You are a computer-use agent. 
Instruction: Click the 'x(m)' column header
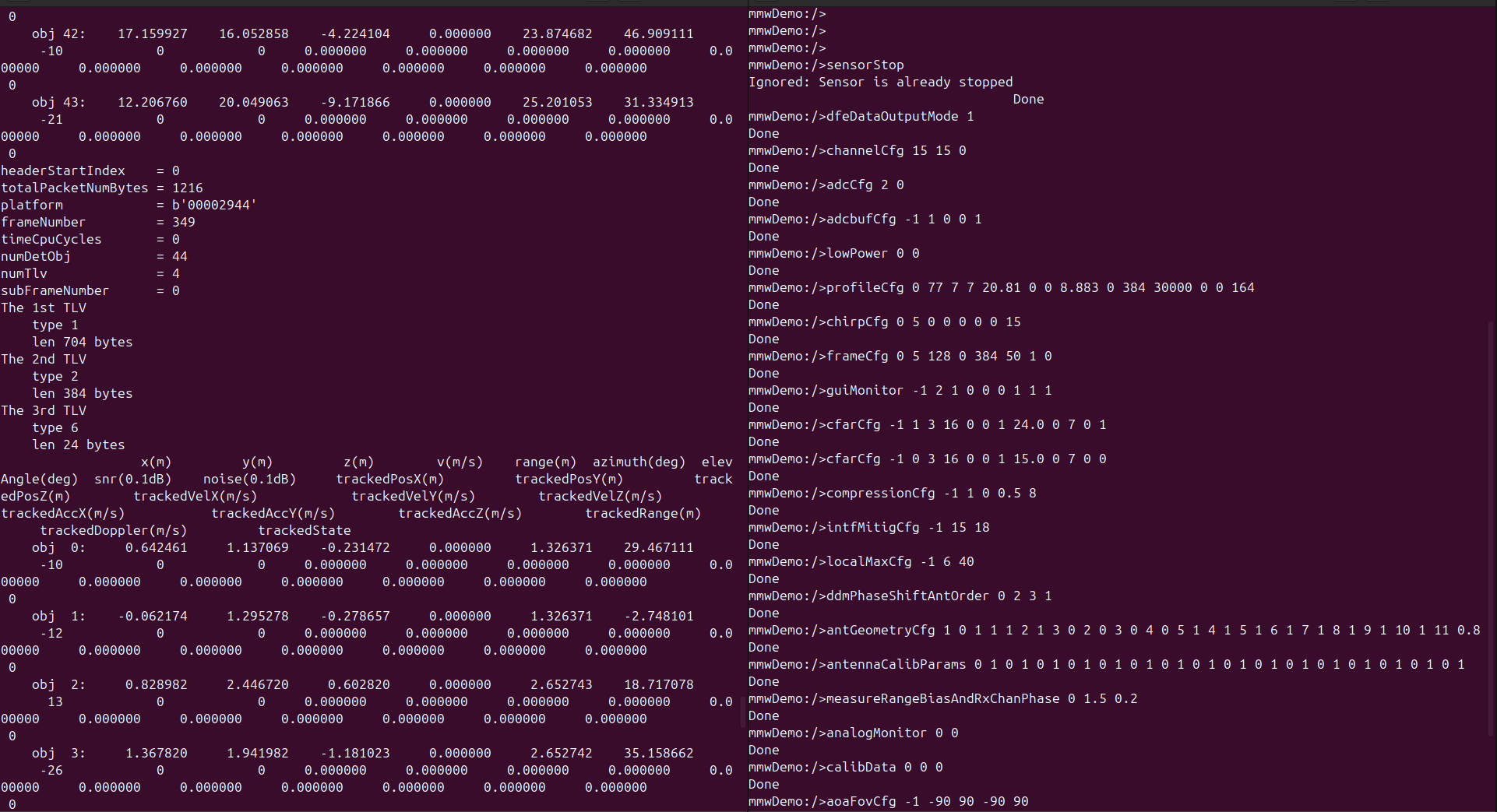(x=157, y=462)
